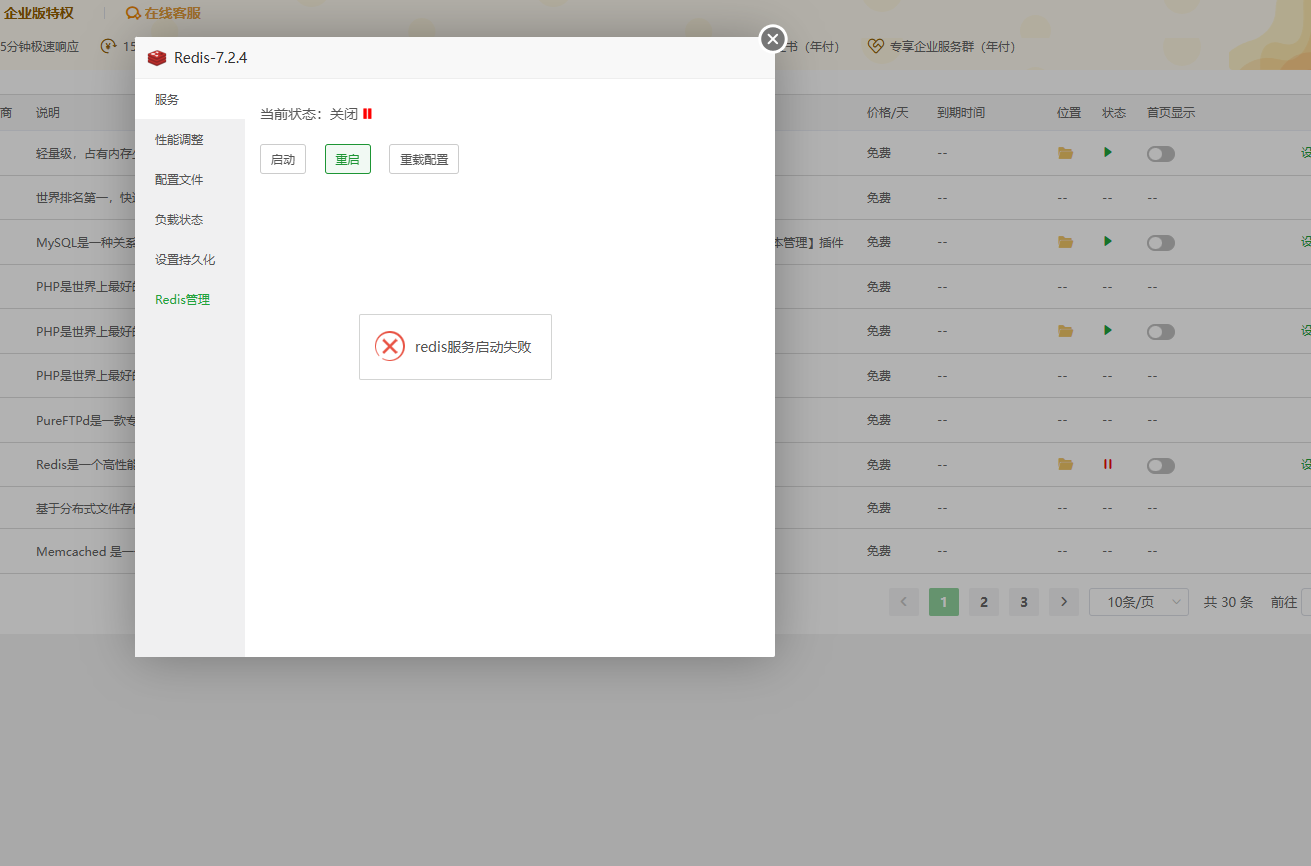
Task: Click the 在线客服 chat bubble icon
Action: click(133, 14)
